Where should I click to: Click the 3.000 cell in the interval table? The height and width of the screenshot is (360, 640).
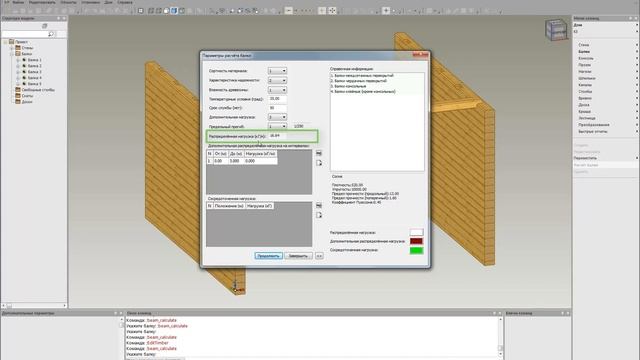pos(236,161)
